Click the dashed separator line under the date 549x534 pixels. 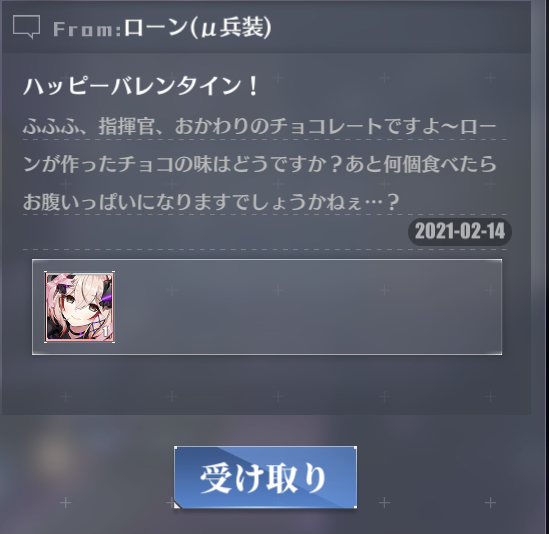265,250
